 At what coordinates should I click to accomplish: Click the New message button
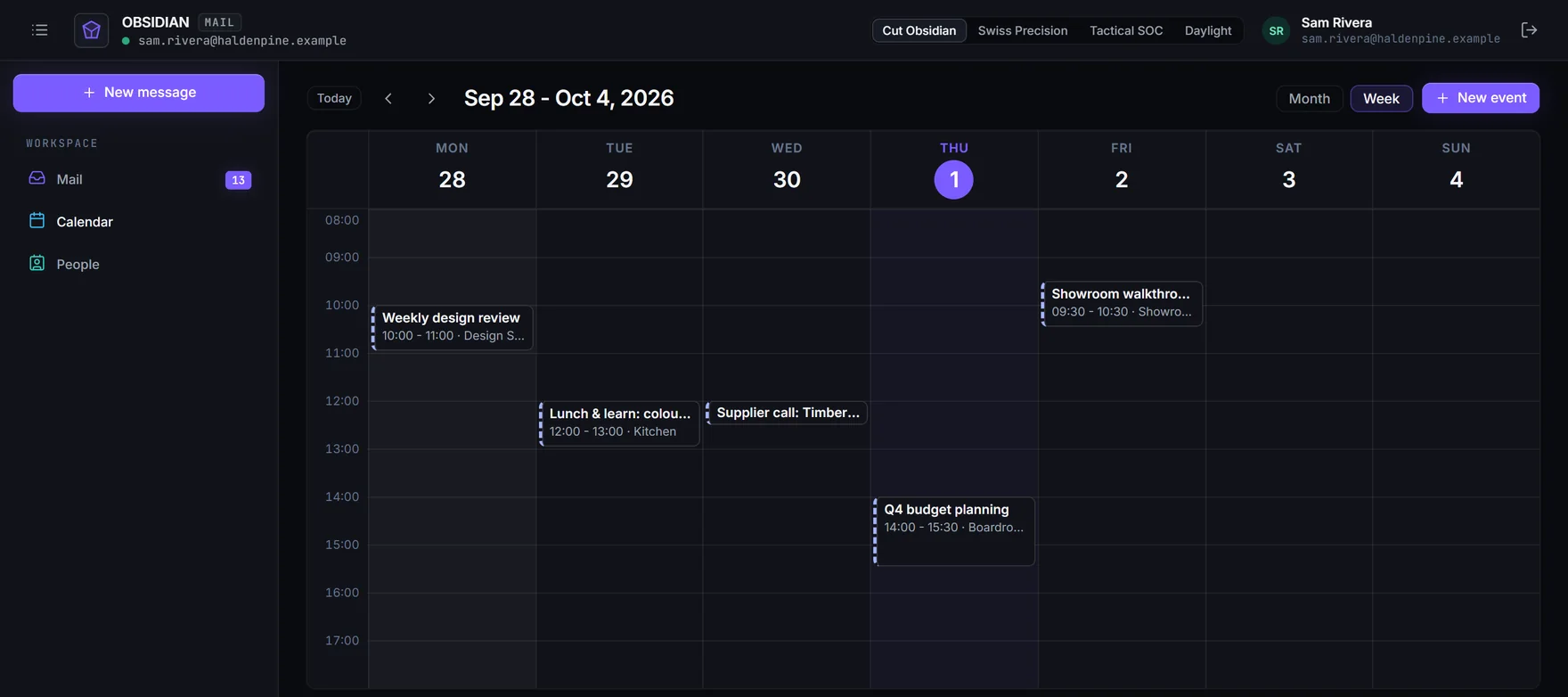pyautogui.click(x=139, y=93)
